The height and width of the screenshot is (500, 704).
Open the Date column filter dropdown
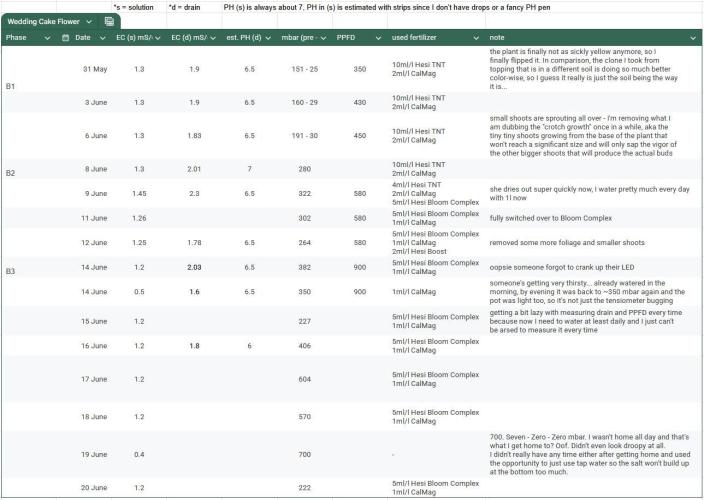pos(102,38)
